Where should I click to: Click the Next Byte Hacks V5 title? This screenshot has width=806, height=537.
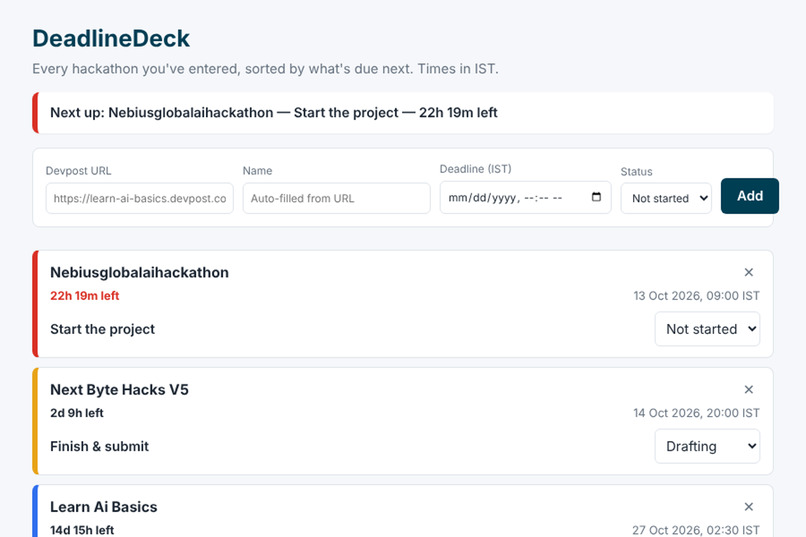click(x=119, y=390)
